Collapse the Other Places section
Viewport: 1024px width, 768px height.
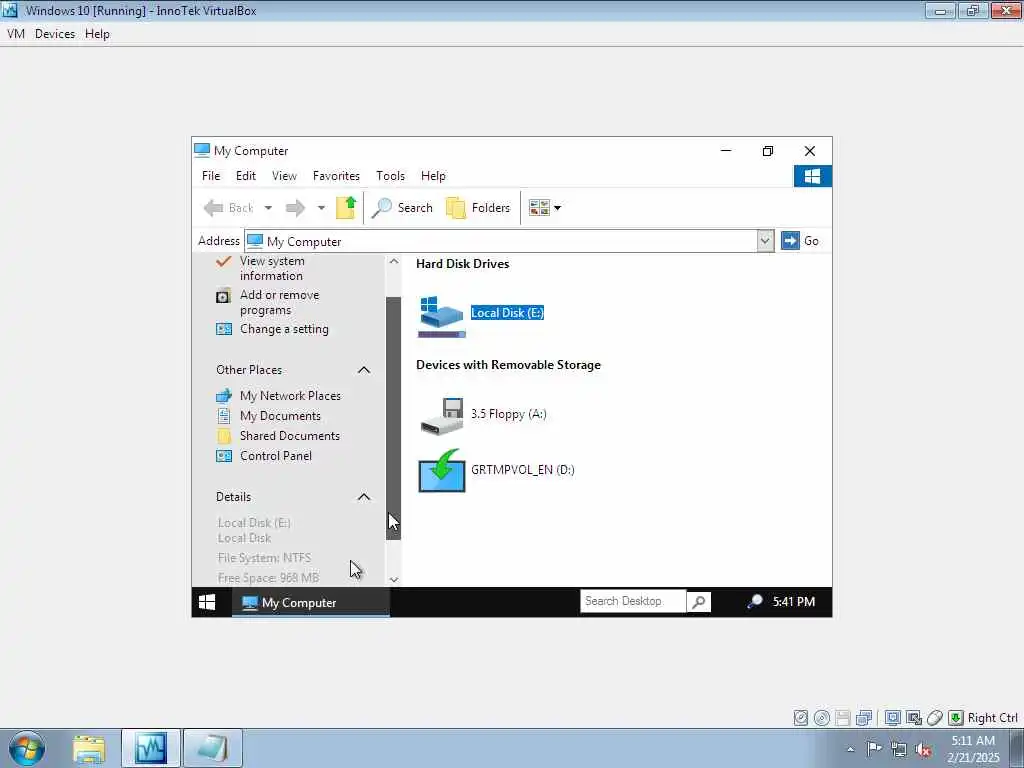(x=364, y=370)
